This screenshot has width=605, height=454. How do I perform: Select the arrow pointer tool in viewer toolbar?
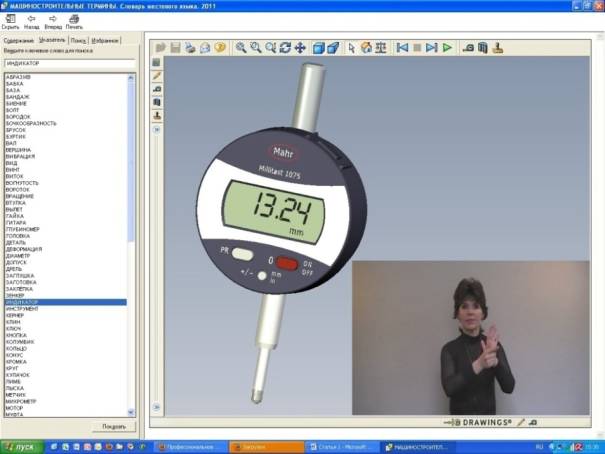click(x=350, y=47)
